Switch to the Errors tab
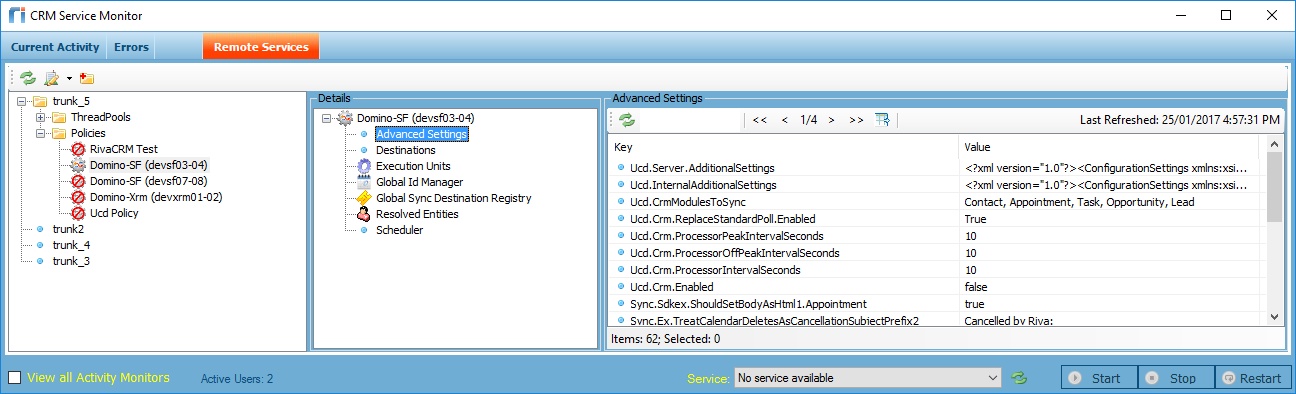1296x394 pixels. coord(131,47)
